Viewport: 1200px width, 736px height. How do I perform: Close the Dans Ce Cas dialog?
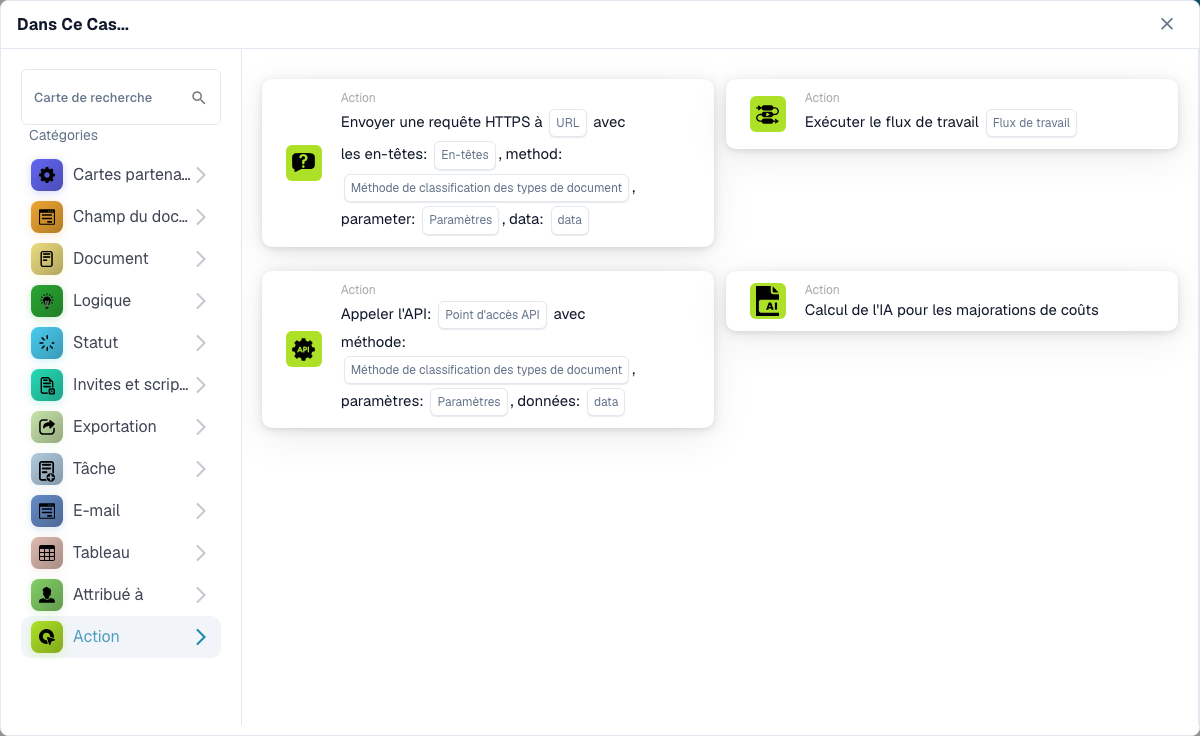tap(1167, 24)
